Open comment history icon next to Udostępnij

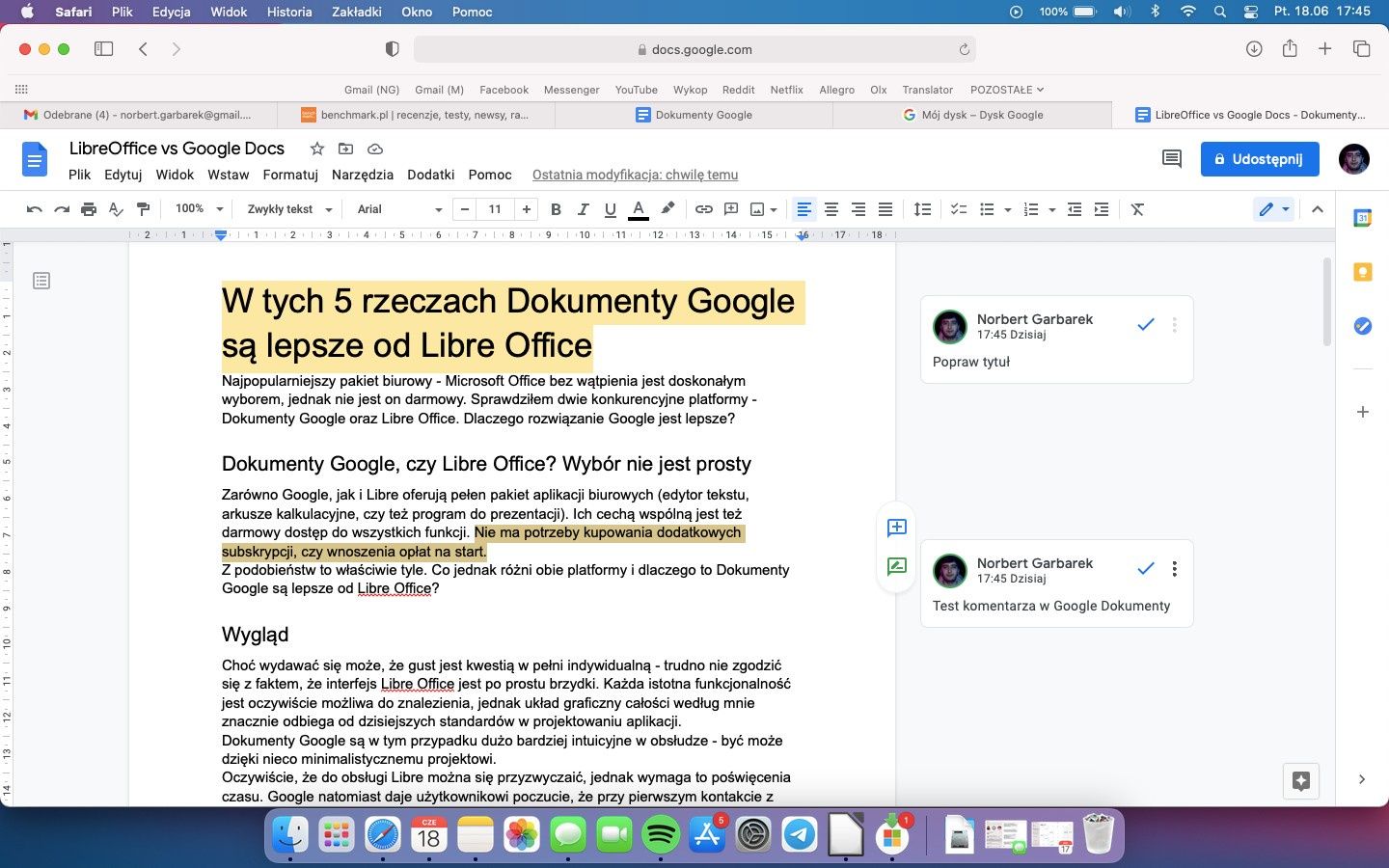tap(1172, 159)
